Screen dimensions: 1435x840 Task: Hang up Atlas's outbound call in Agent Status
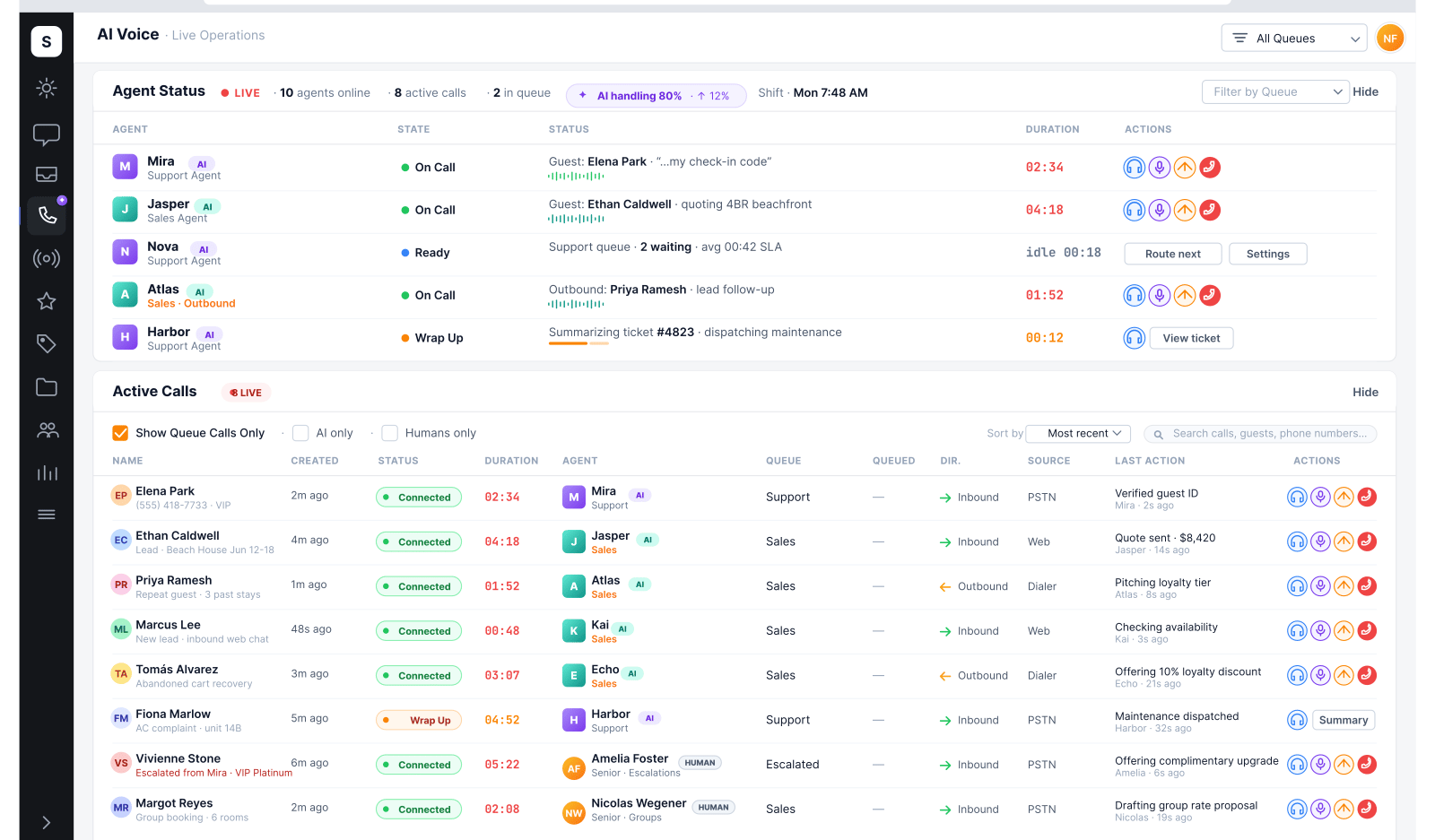click(1210, 295)
